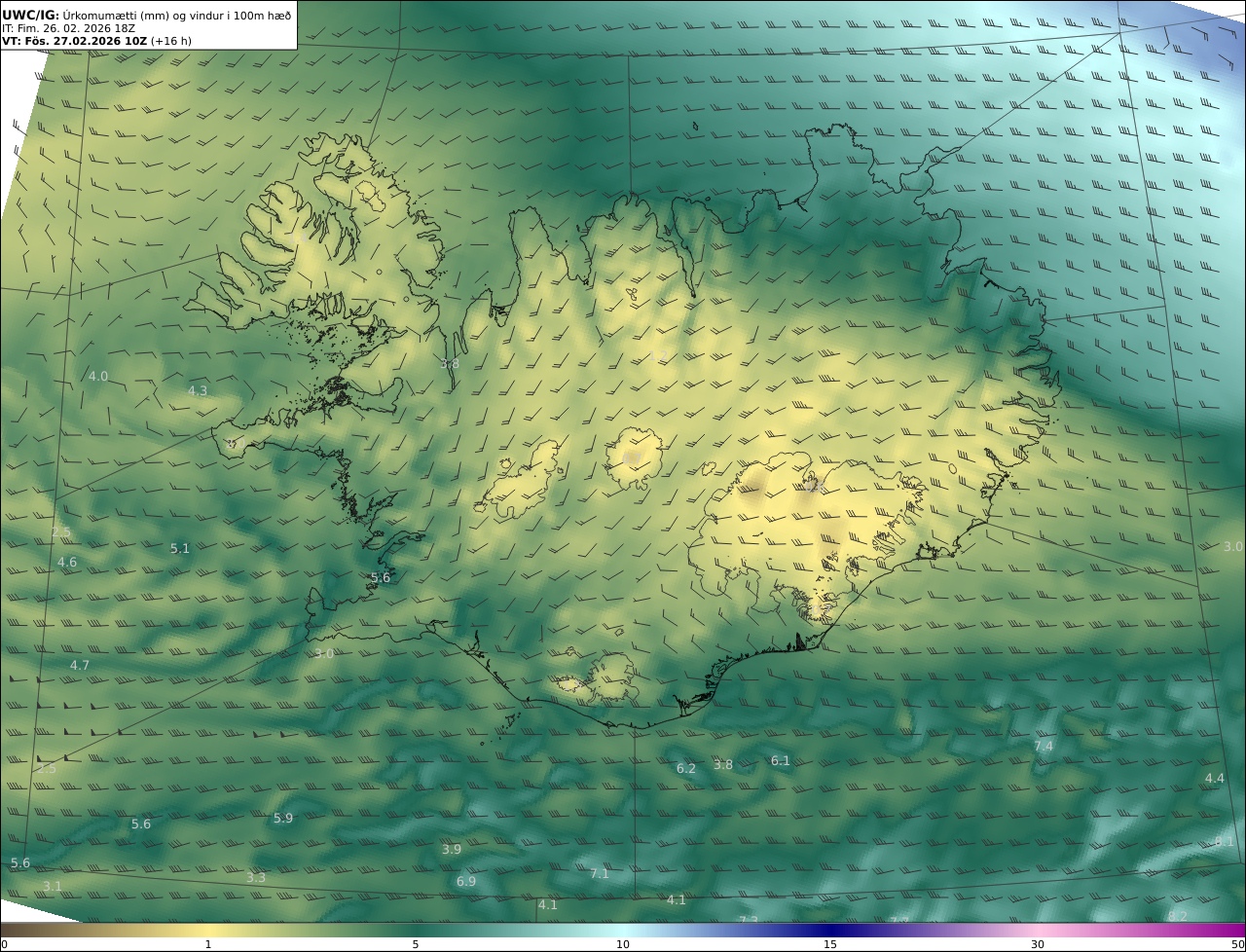Click the 7.4 value label on the map

coord(1044,746)
